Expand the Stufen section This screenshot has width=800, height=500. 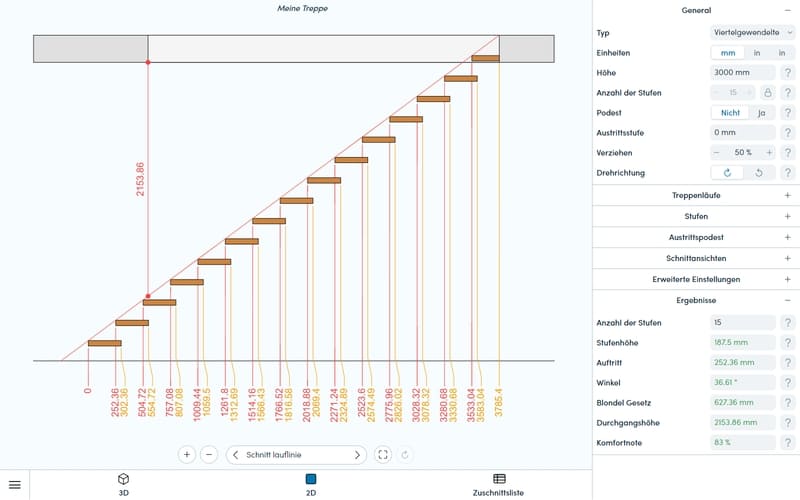click(x=787, y=216)
